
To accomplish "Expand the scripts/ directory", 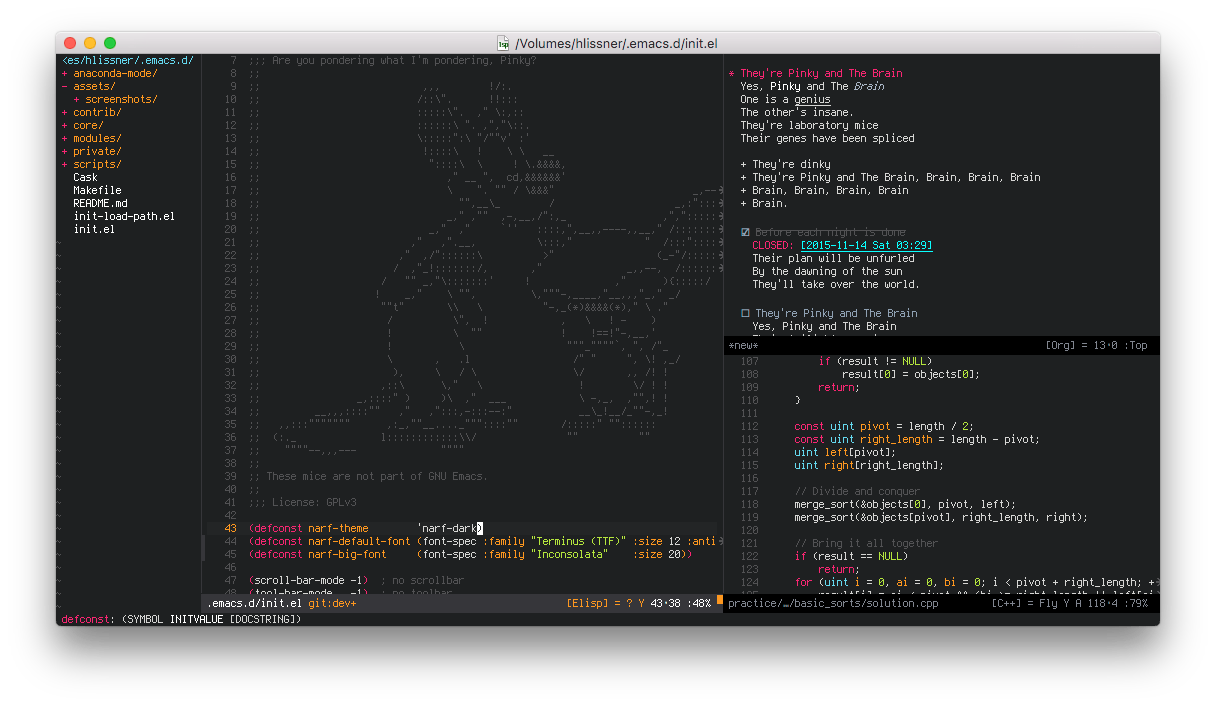I will (x=65, y=164).
